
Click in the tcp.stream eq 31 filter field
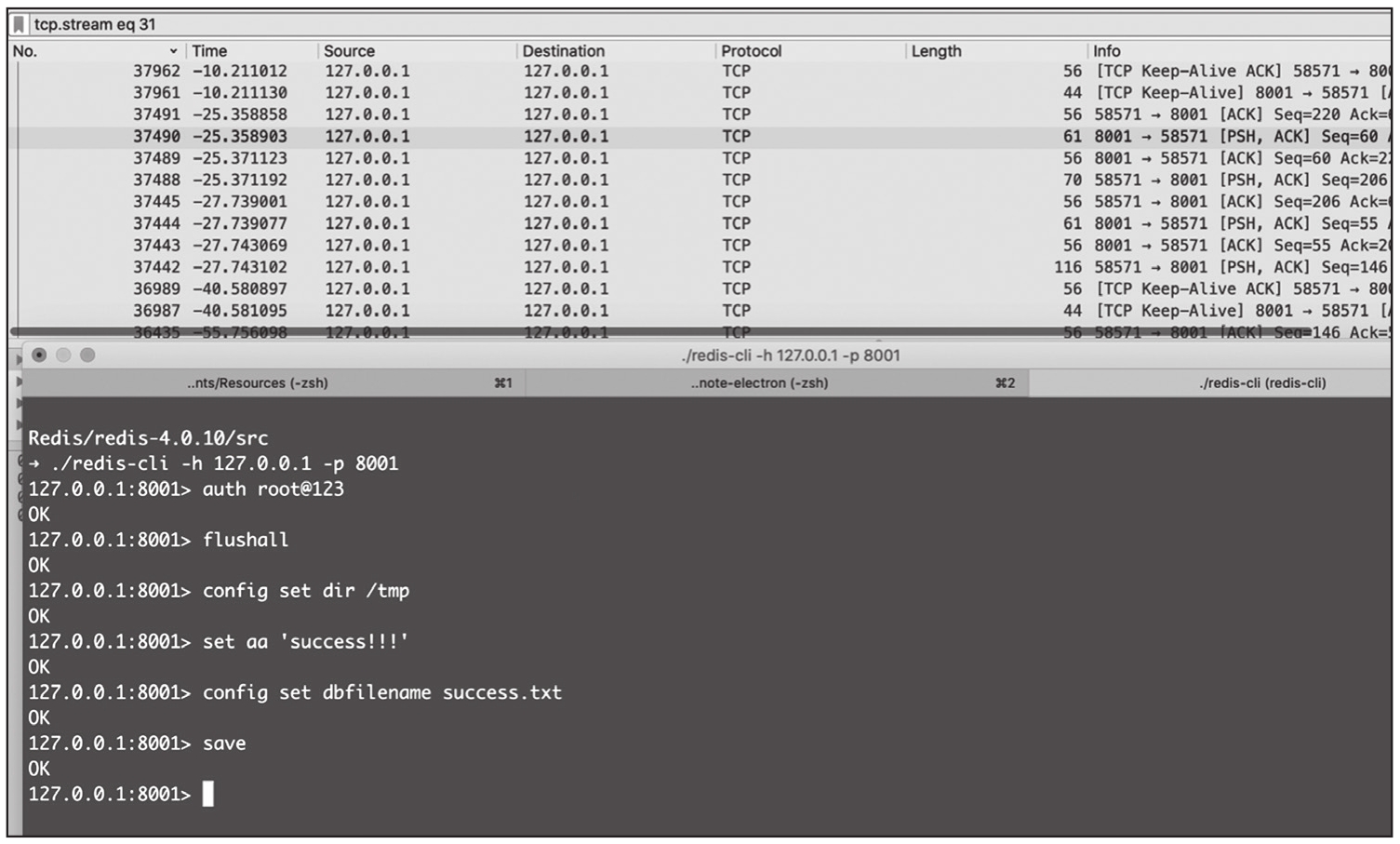tap(651, 24)
